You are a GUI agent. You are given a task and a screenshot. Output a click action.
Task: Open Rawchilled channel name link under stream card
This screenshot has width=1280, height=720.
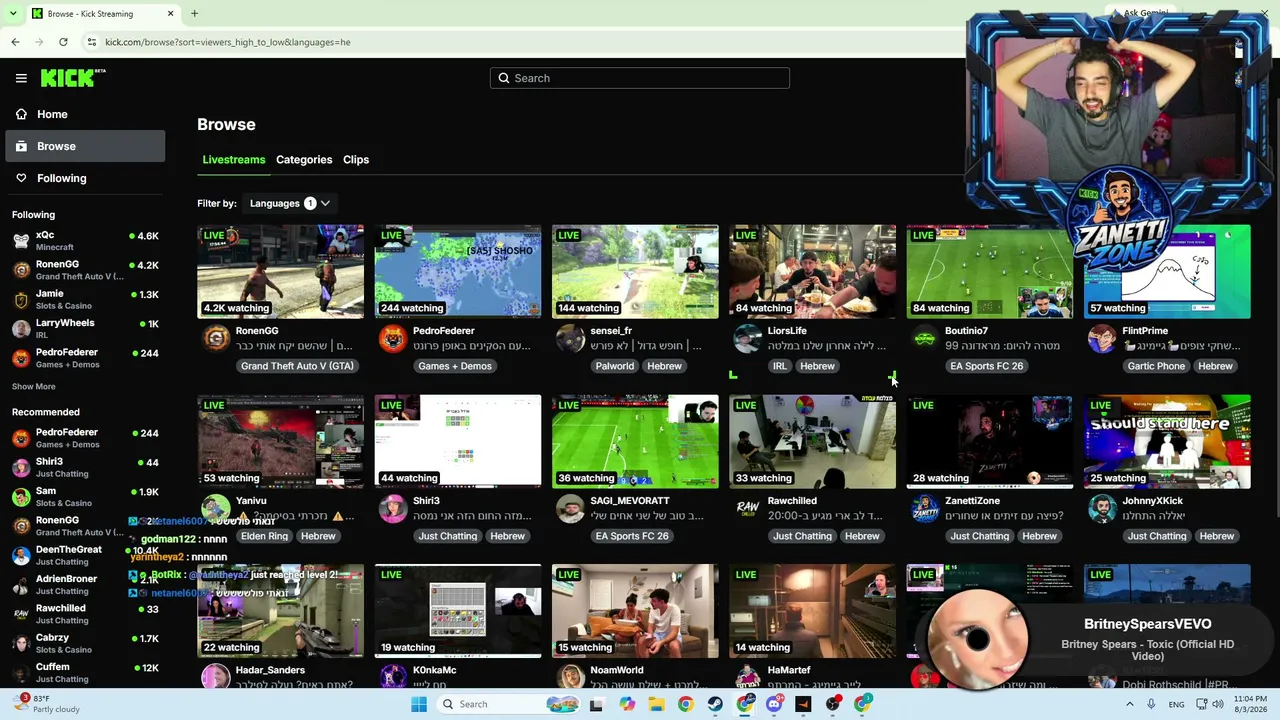click(x=792, y=501)
